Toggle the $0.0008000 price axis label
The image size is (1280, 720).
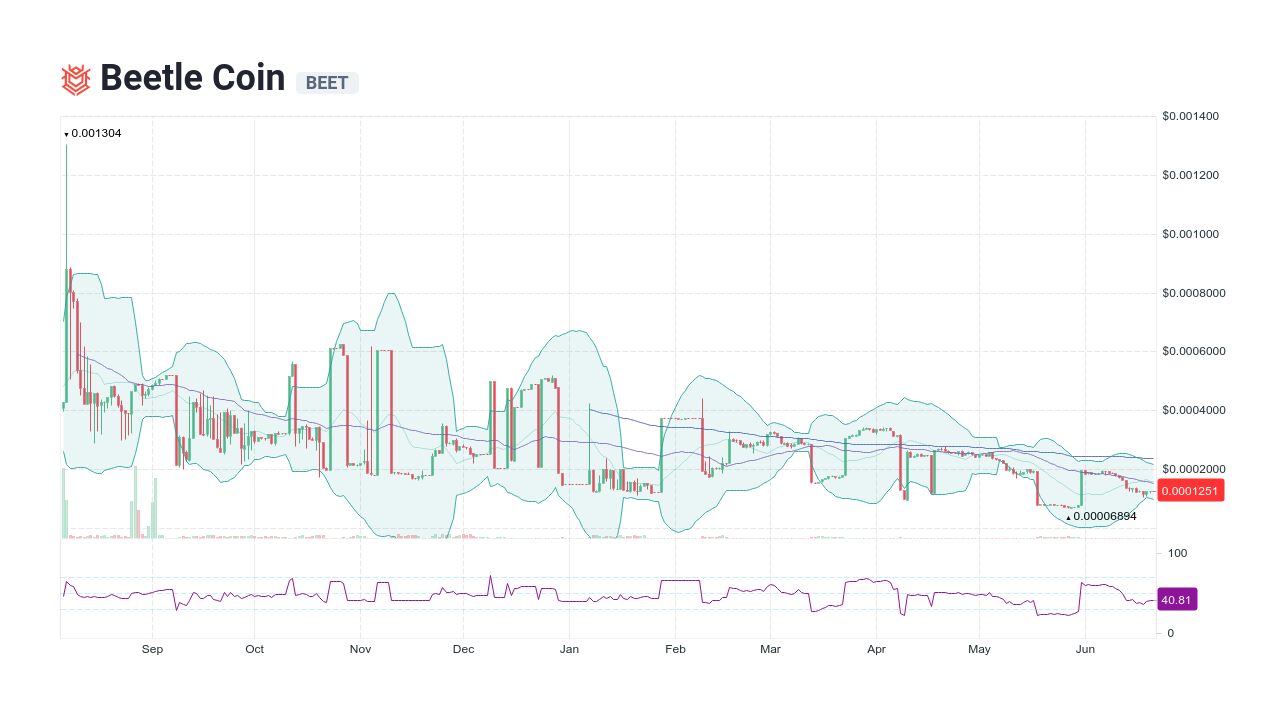tap(1192, 292)
